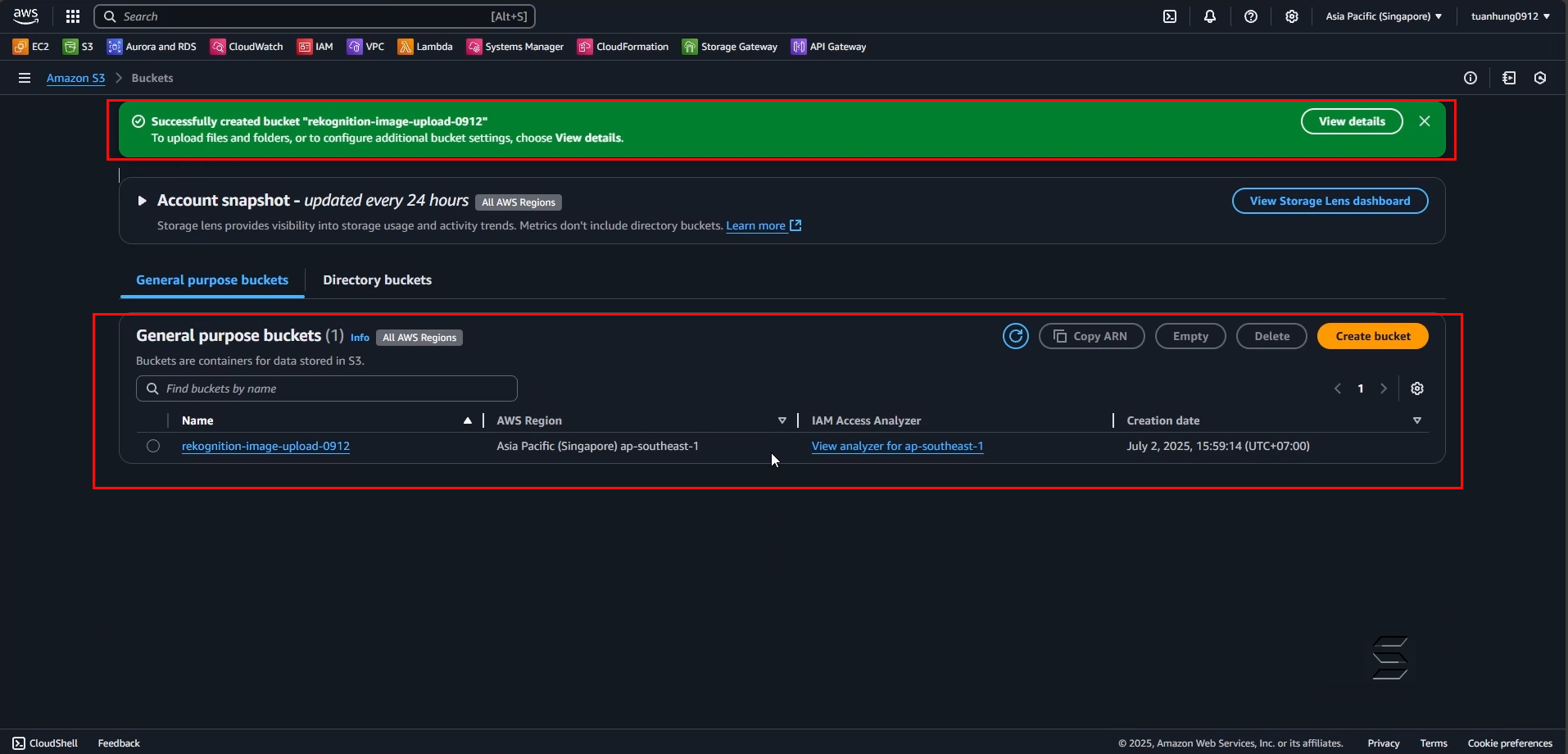The width and height of the screenshot is (1568, 754).
Task: Open the notifications bell
Action: 1210,16
